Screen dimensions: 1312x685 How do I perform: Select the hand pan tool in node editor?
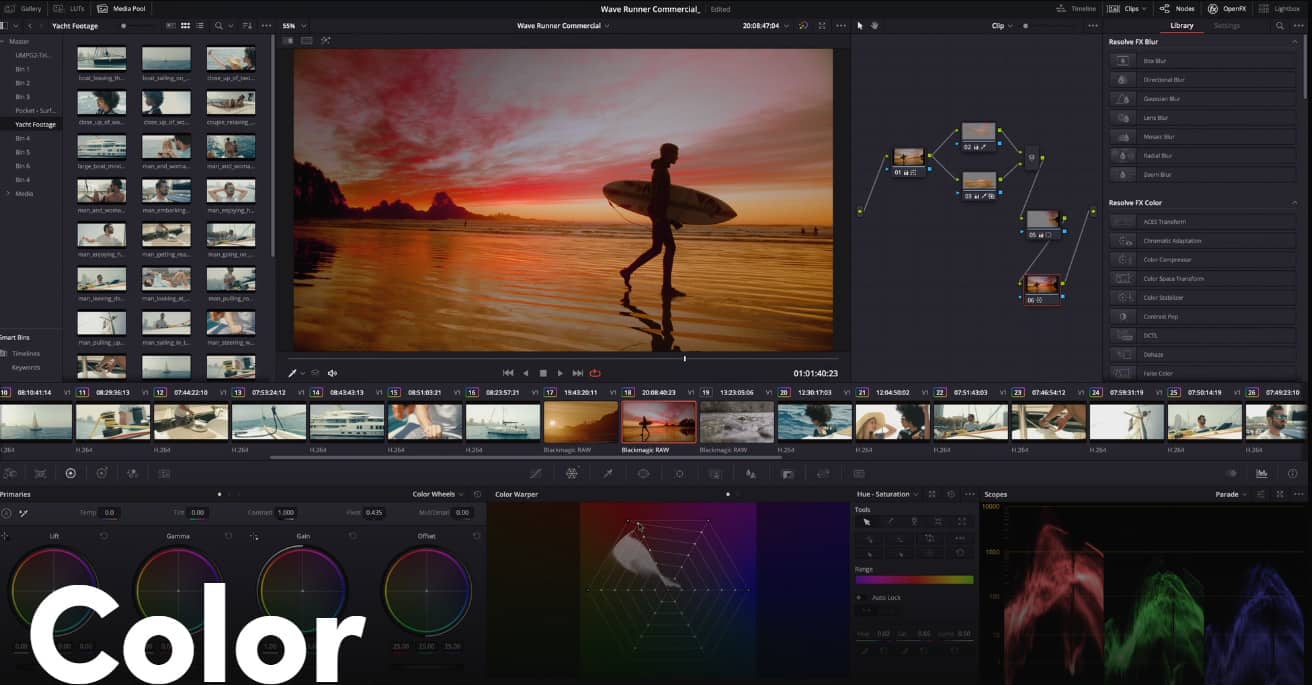(x=874, y=25)
